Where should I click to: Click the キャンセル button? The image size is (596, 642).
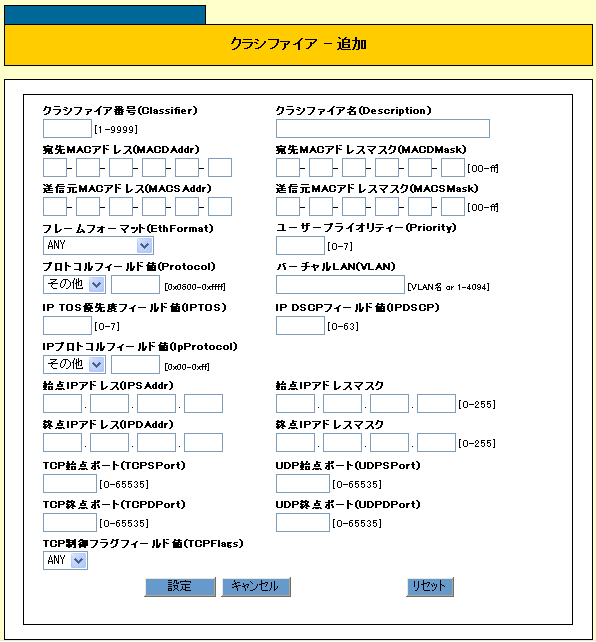point(255,586)
